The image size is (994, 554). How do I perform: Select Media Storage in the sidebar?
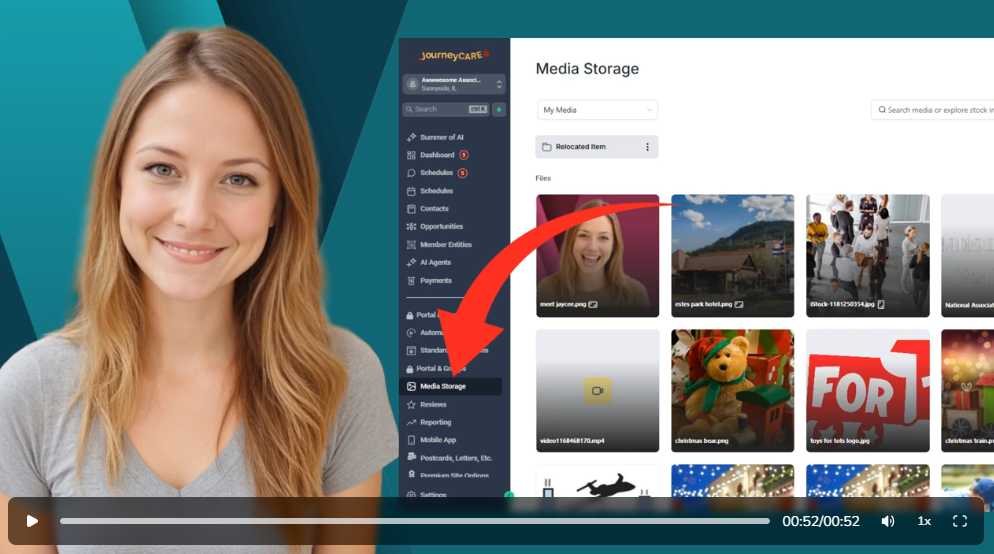[451, 386]
